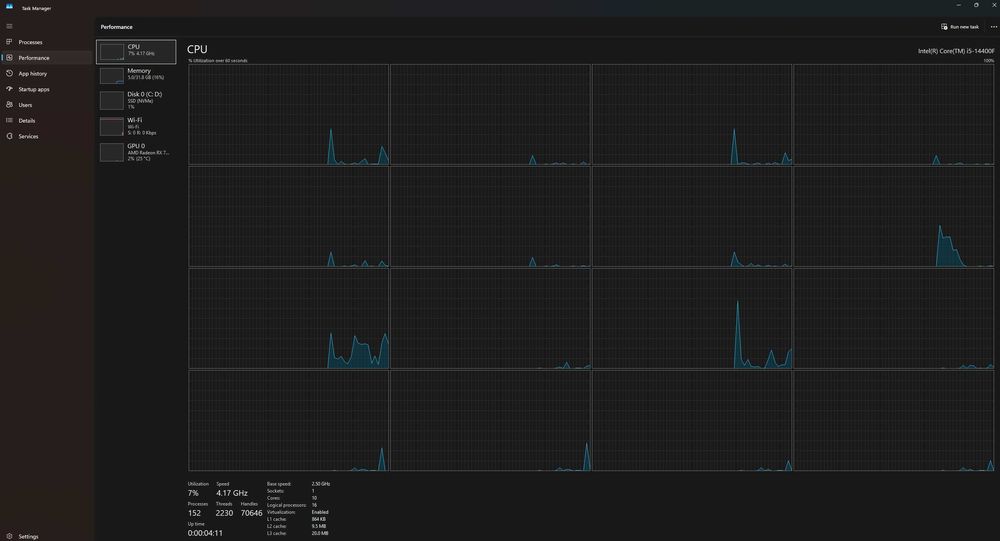Image resolution: width=1000 pixels, height=541 pixels.
Task: Click '% Utilization over 60 seconds' caption
Action: (x=217, y=61)
